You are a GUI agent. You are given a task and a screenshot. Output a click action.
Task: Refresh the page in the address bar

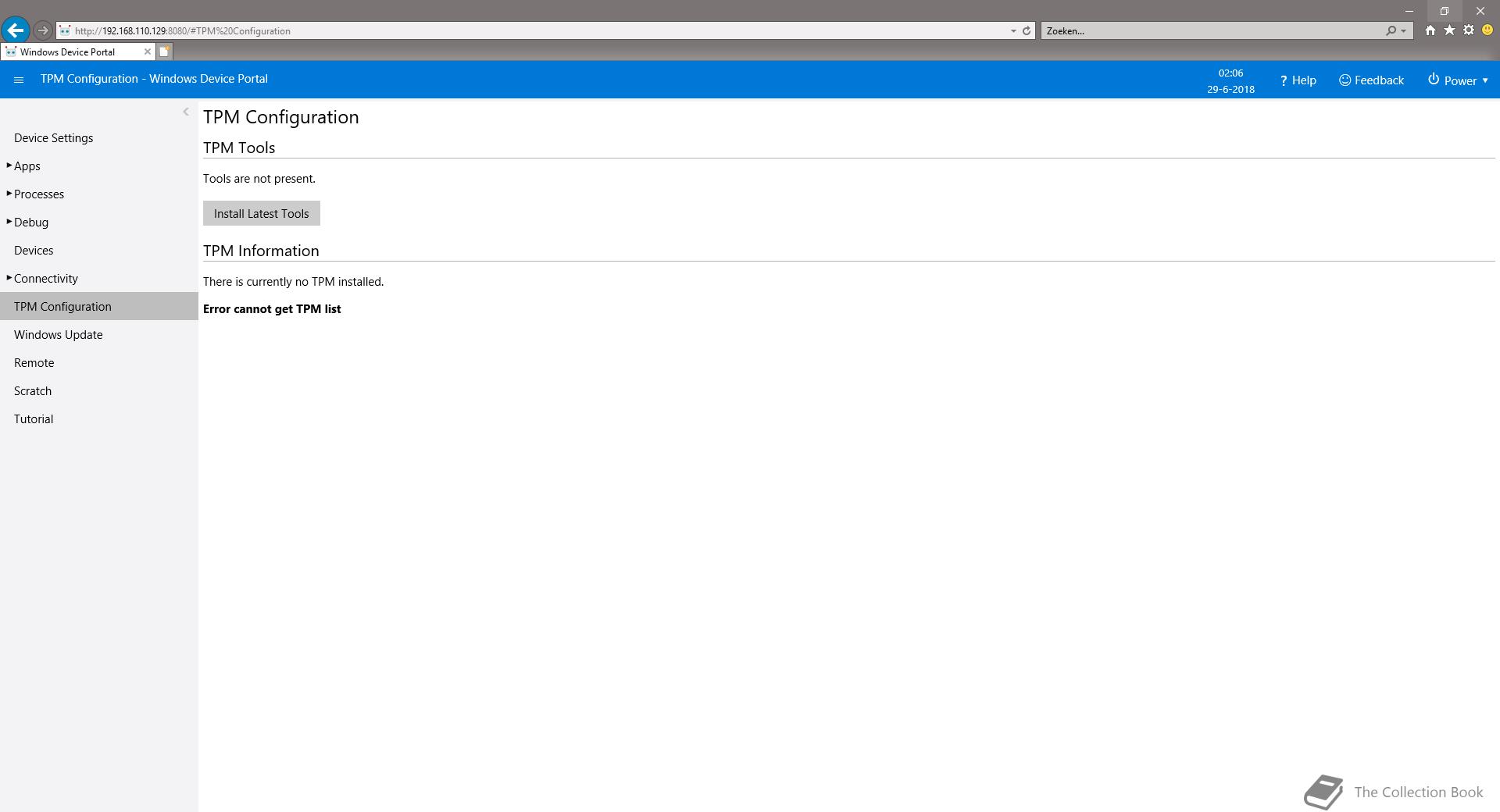coord(1027,31)
